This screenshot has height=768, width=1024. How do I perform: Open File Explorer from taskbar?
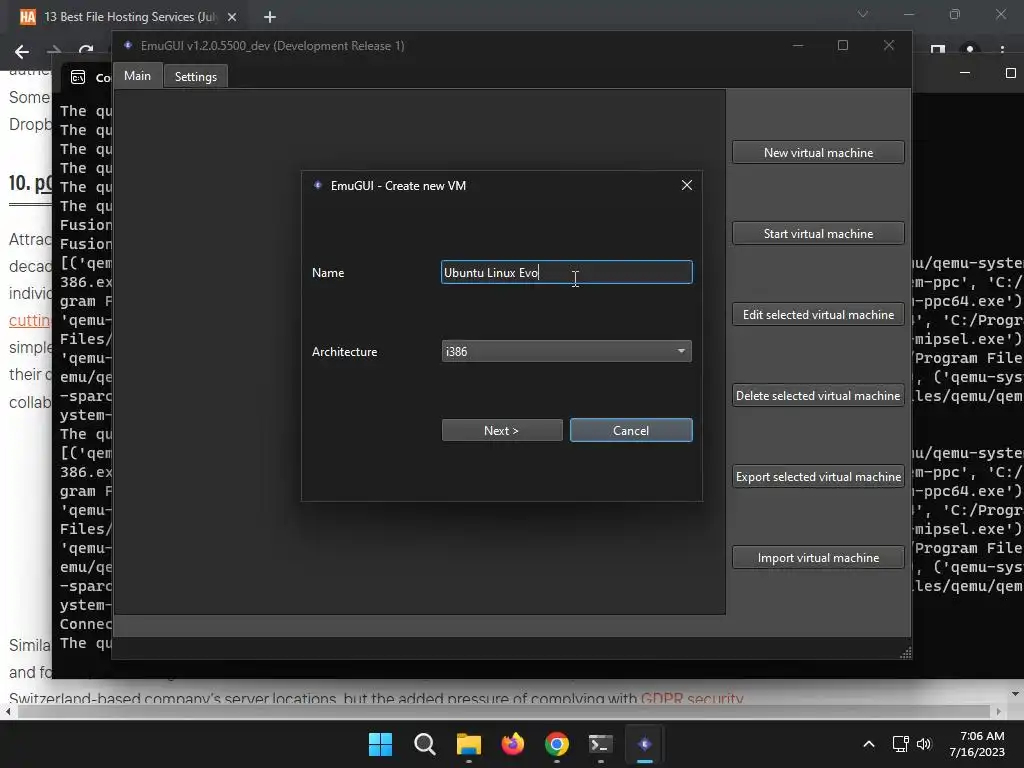pyautogui.click(x=469, y=744)
